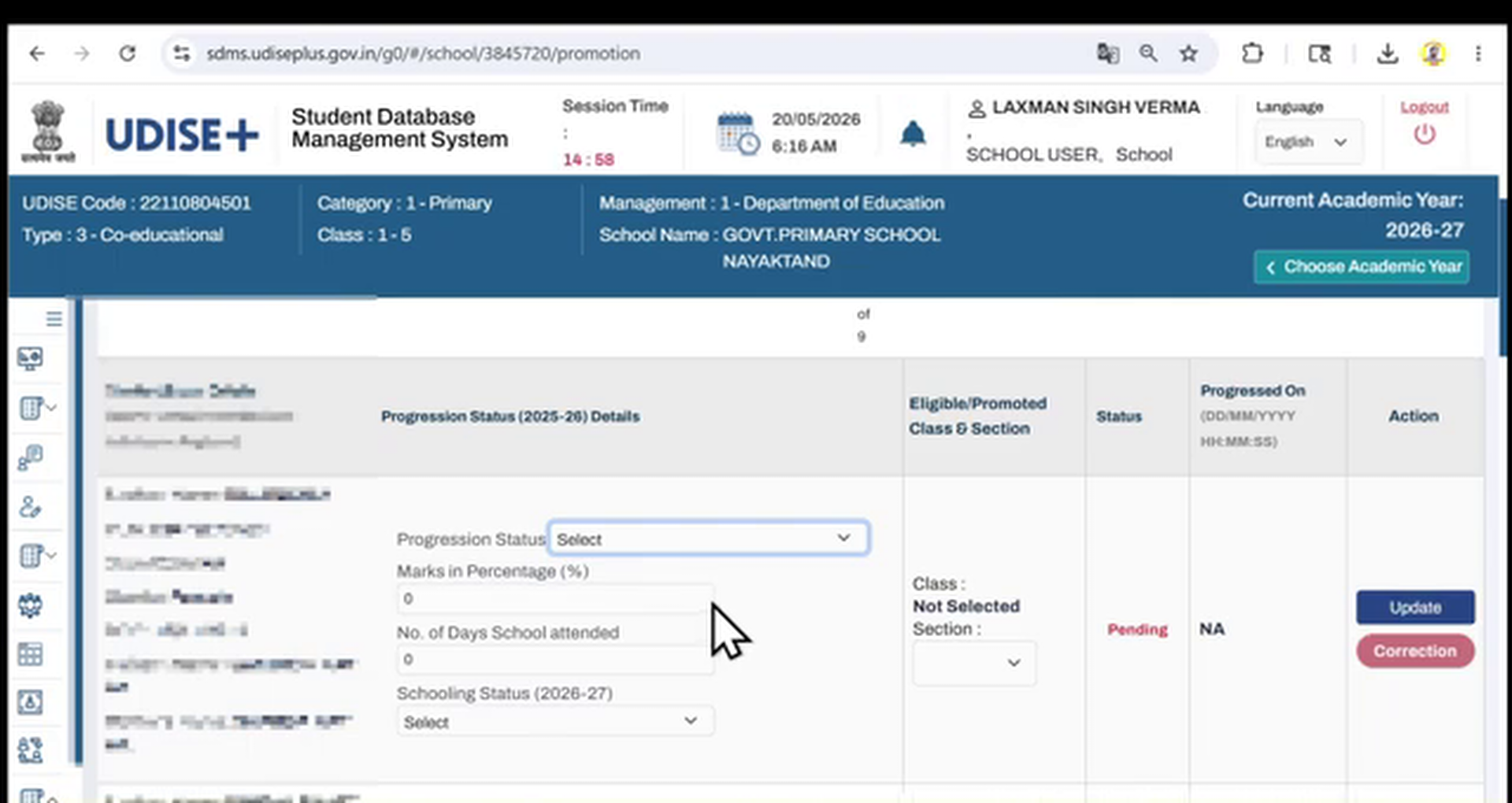The height and width of the screenshot is (803, 1512).
Task: Toggle the sidebar hamburger menu
Action: [x=54, y=319]
